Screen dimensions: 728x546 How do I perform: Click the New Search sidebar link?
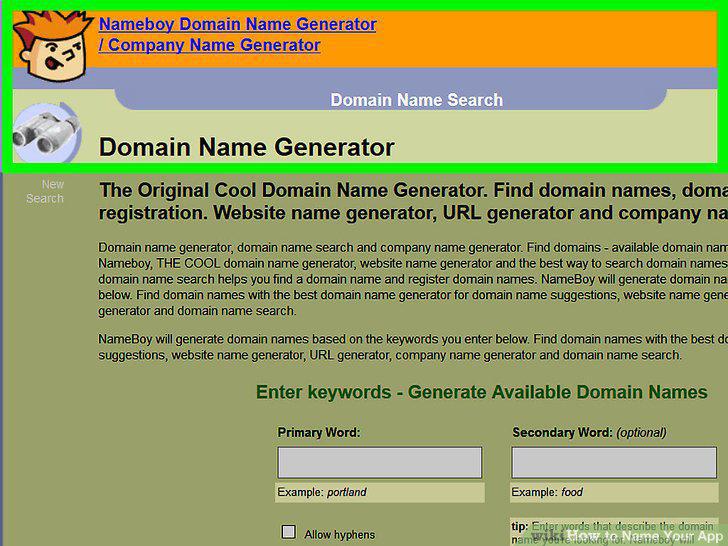(x=45, y=191)
